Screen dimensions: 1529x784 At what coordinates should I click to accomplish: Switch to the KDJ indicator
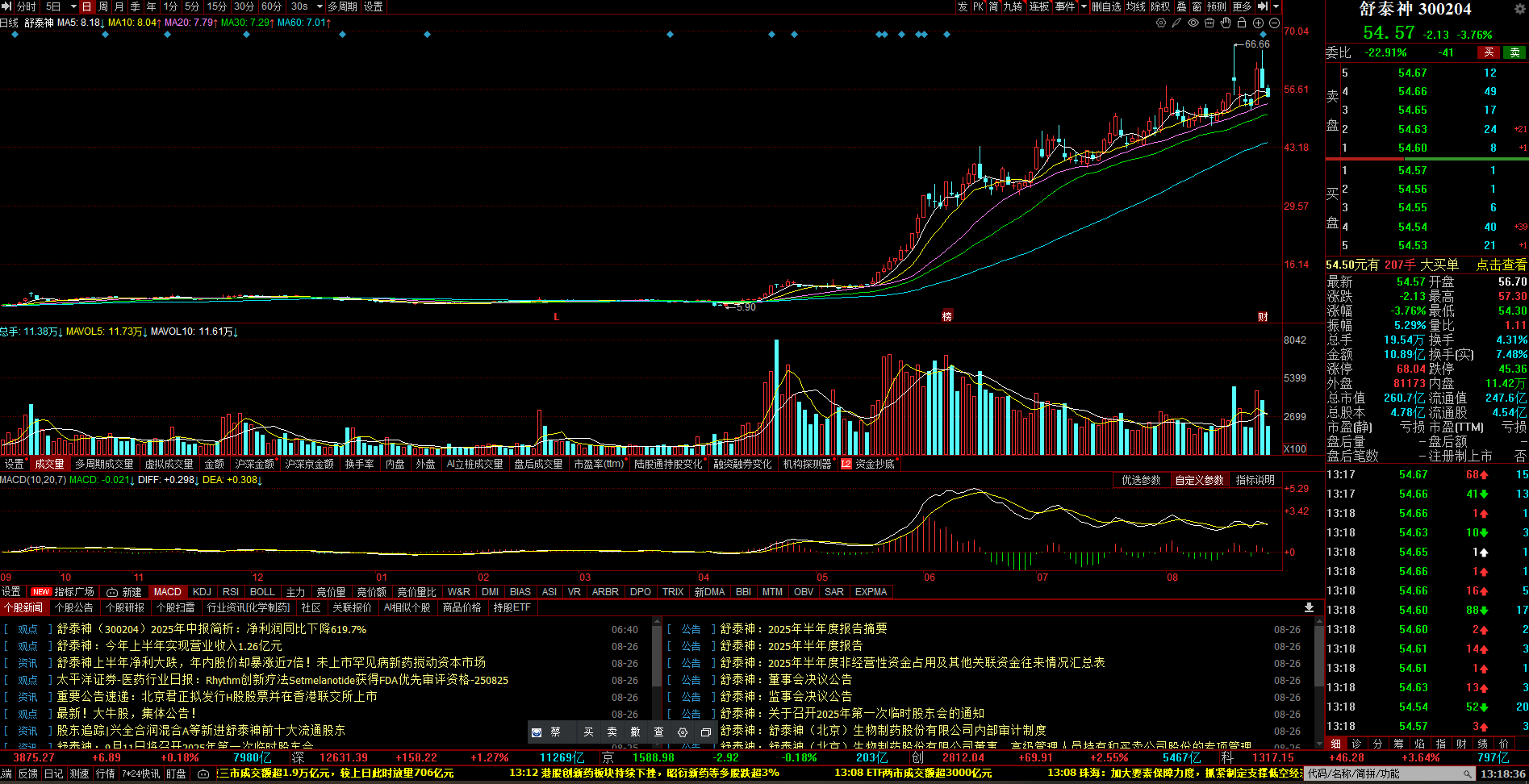pos(203,591)
